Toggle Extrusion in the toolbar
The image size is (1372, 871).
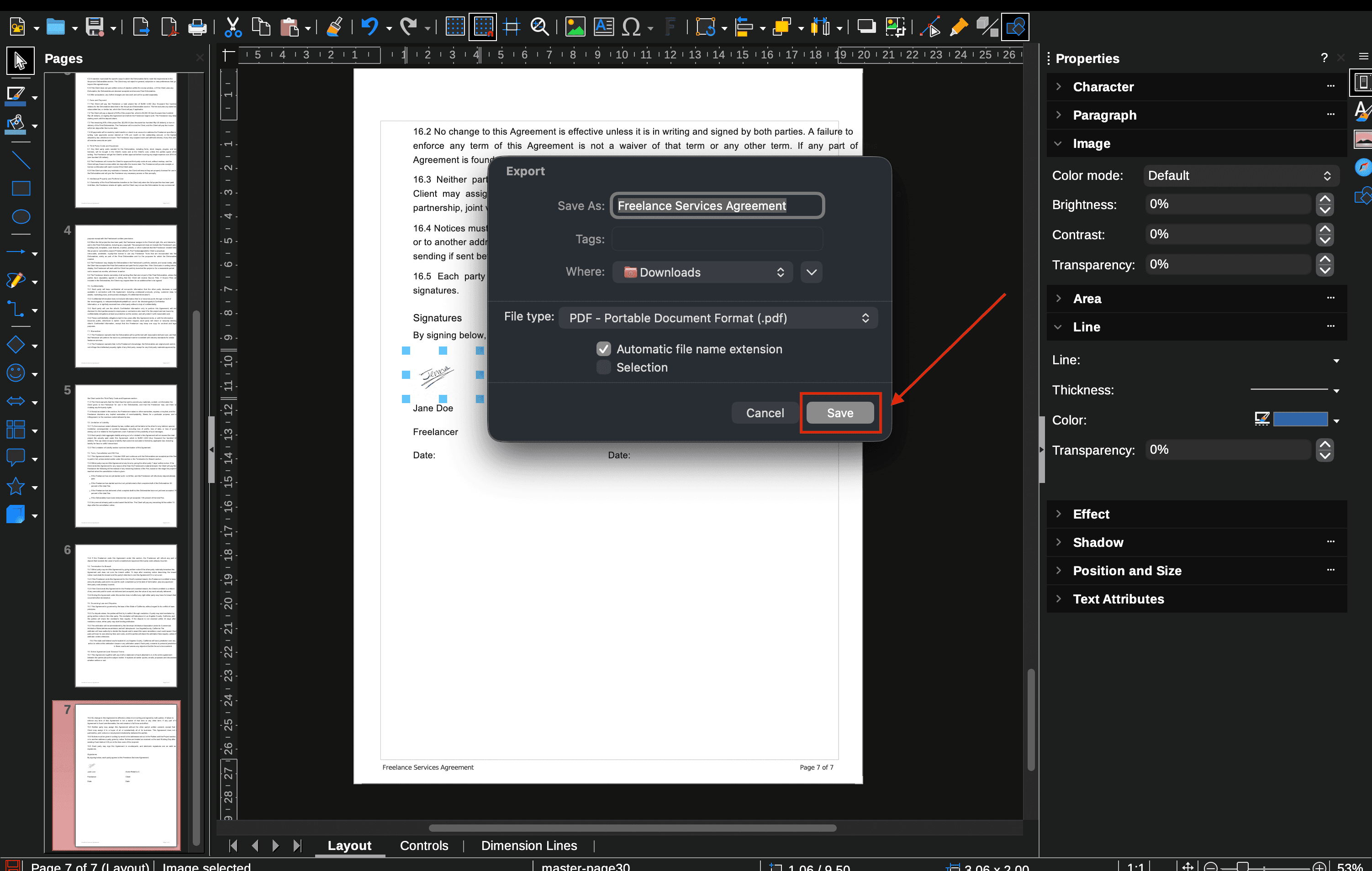tap(987, 27)
